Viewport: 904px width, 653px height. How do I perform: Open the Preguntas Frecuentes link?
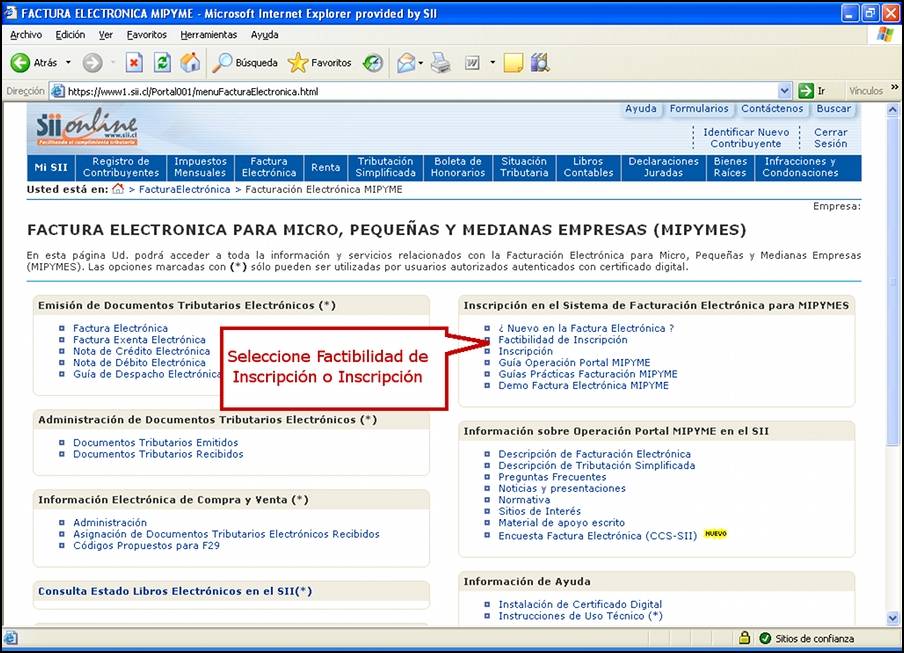point(552,477)
